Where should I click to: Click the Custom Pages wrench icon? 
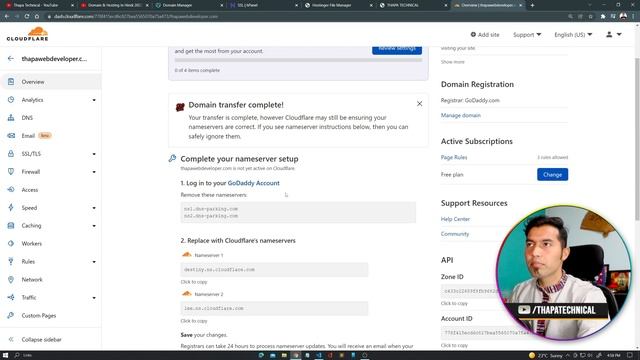pos(11,315)
